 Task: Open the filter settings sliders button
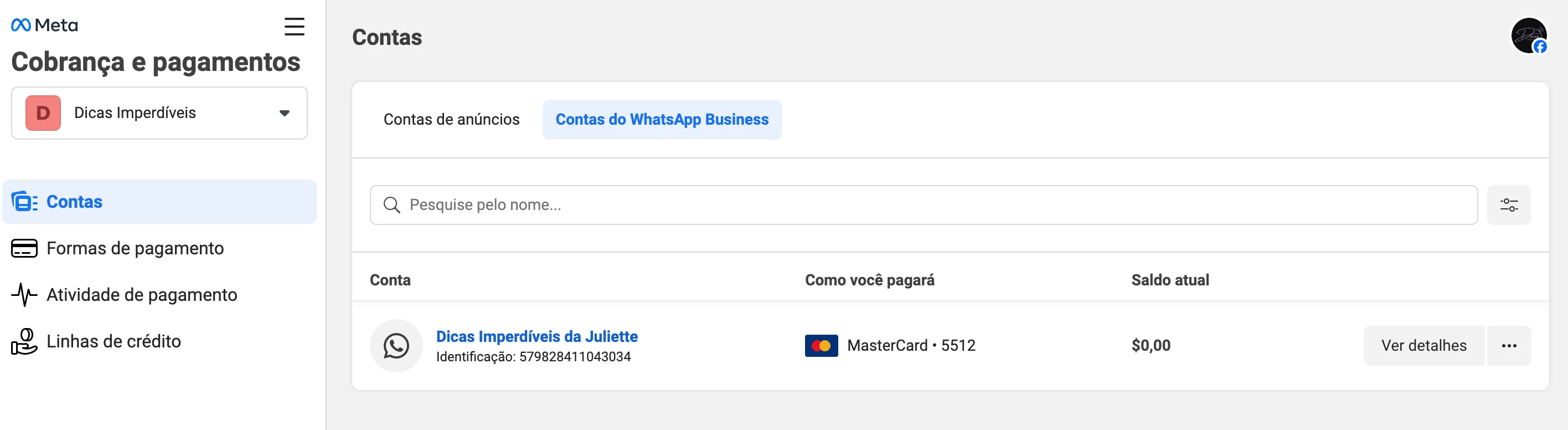tap(1509, 205)
